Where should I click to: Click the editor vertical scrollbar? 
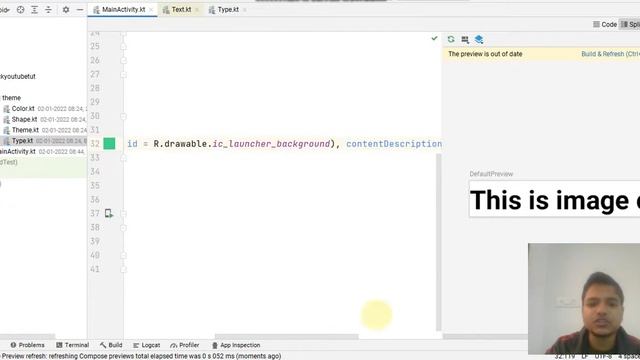click(439, 242)
